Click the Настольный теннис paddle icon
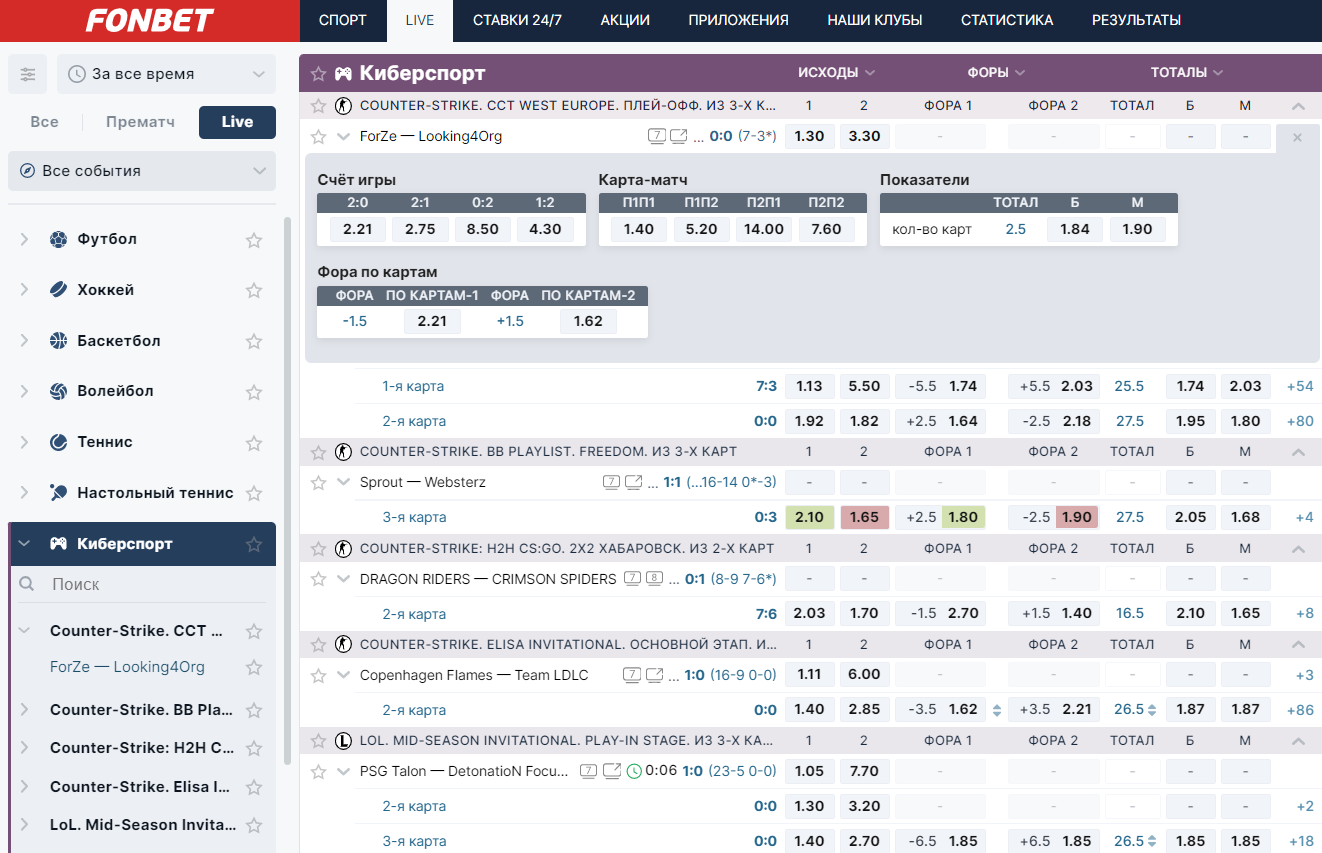1322x853 pixels. (58, 493)
